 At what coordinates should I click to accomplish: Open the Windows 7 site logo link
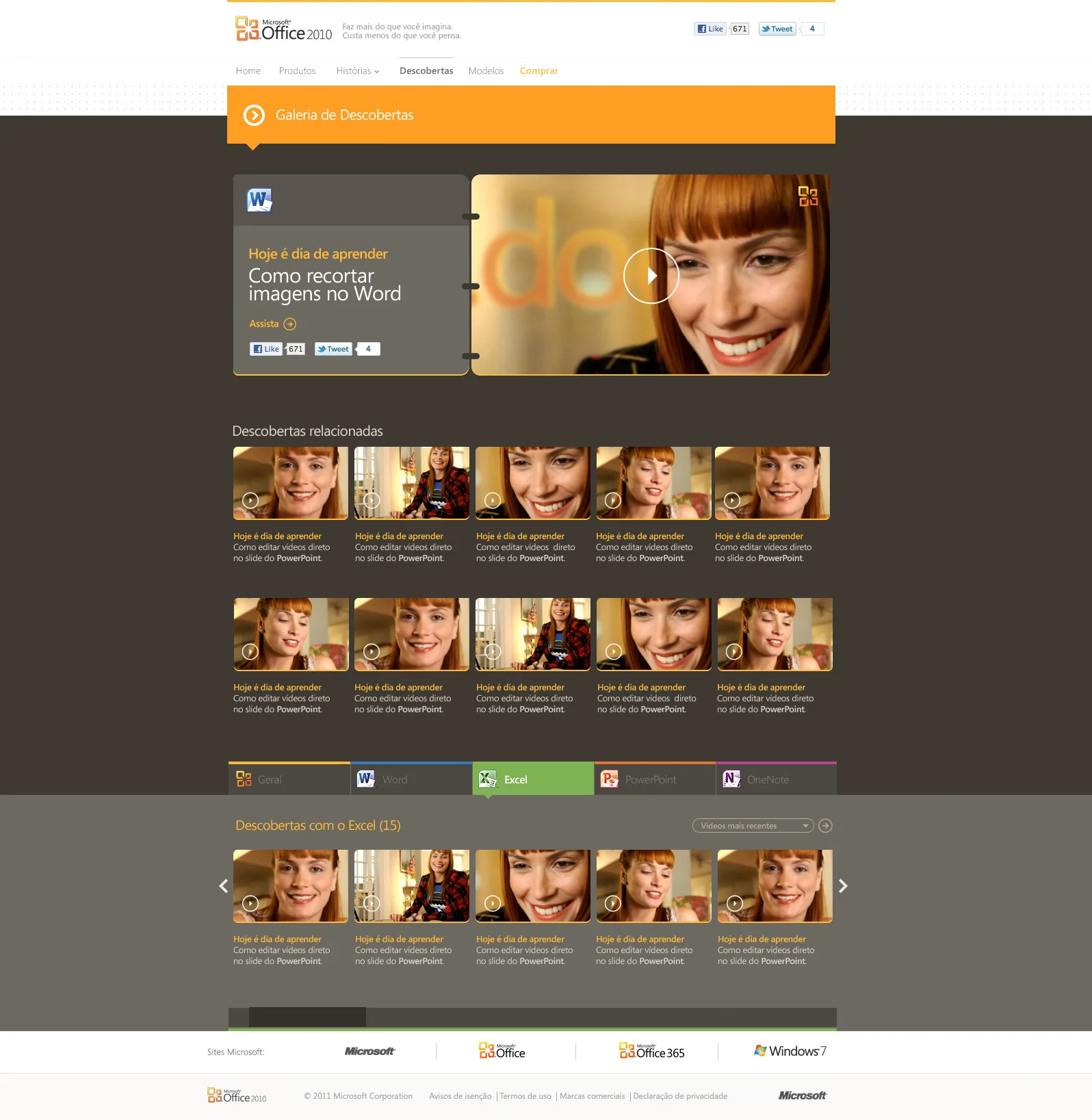[790, 1051]
